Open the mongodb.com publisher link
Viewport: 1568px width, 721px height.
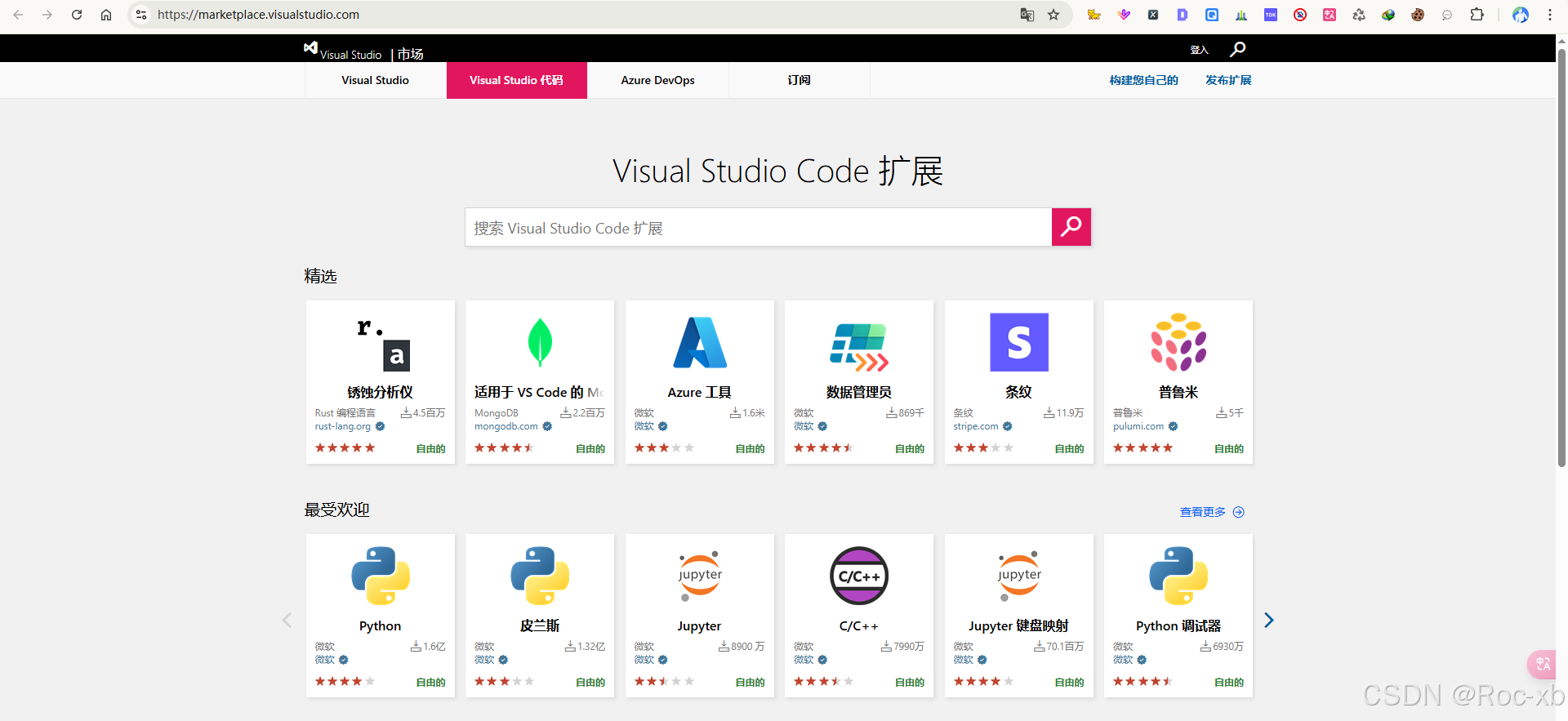pyautogui.click(x=506, y=426)
